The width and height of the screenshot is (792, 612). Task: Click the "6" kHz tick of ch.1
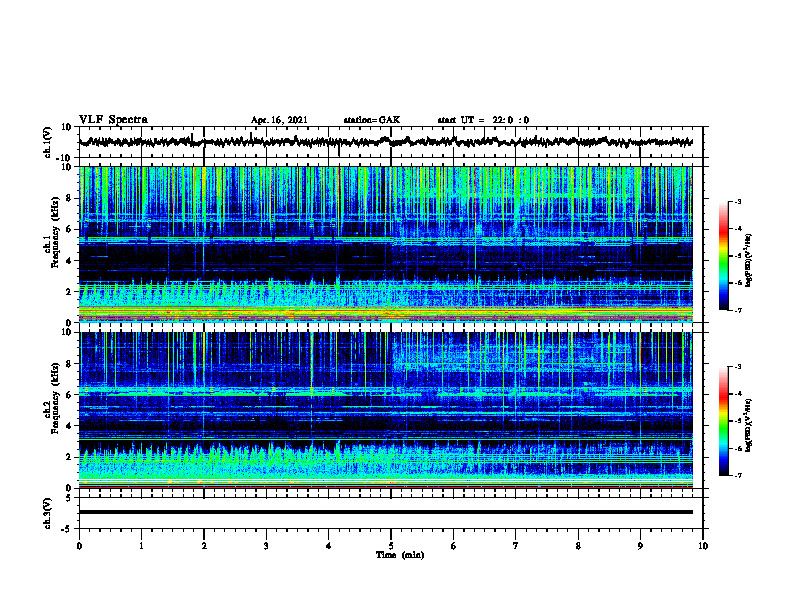tap(69, 229)
